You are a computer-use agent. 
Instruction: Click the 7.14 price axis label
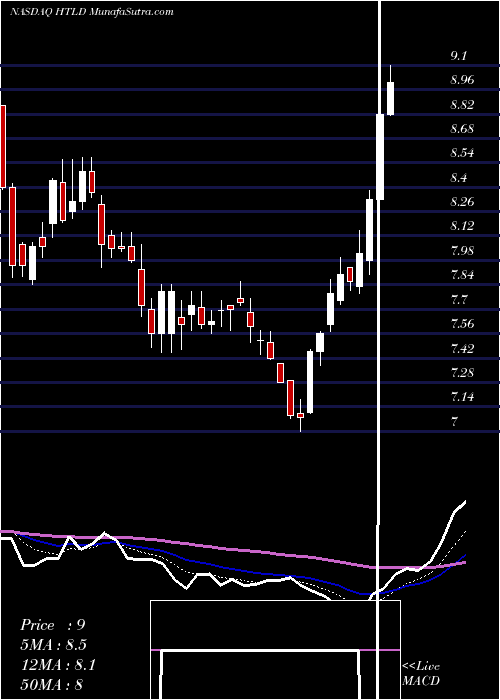[462, 396]
